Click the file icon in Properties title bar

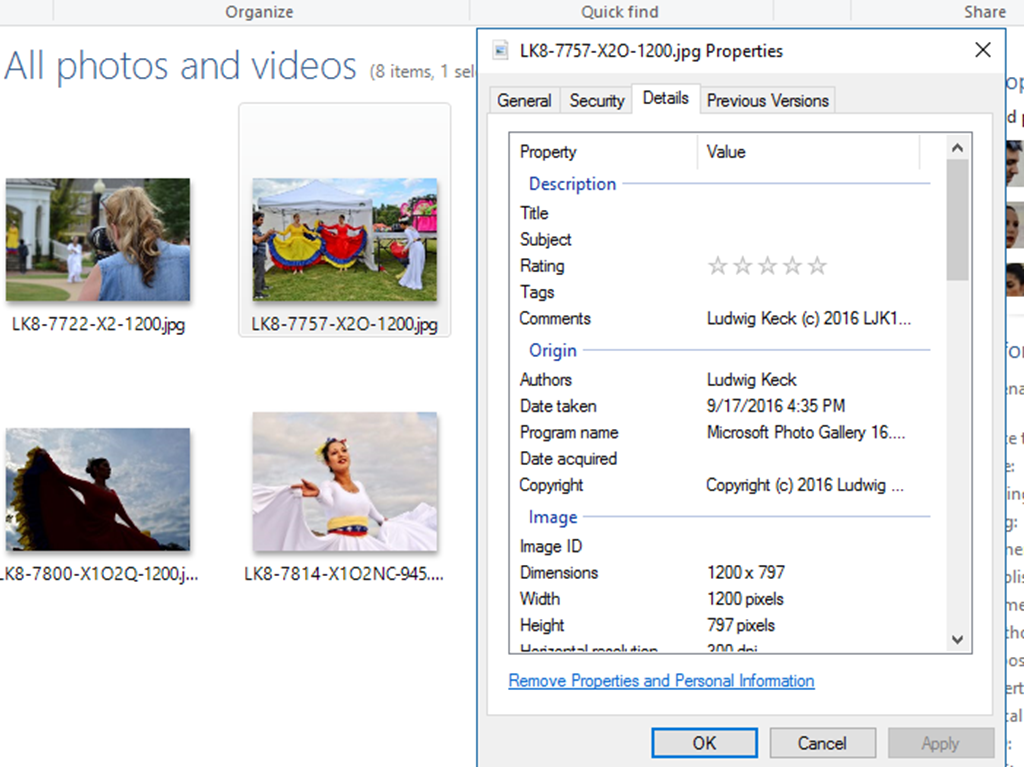[x=500, y=51]
